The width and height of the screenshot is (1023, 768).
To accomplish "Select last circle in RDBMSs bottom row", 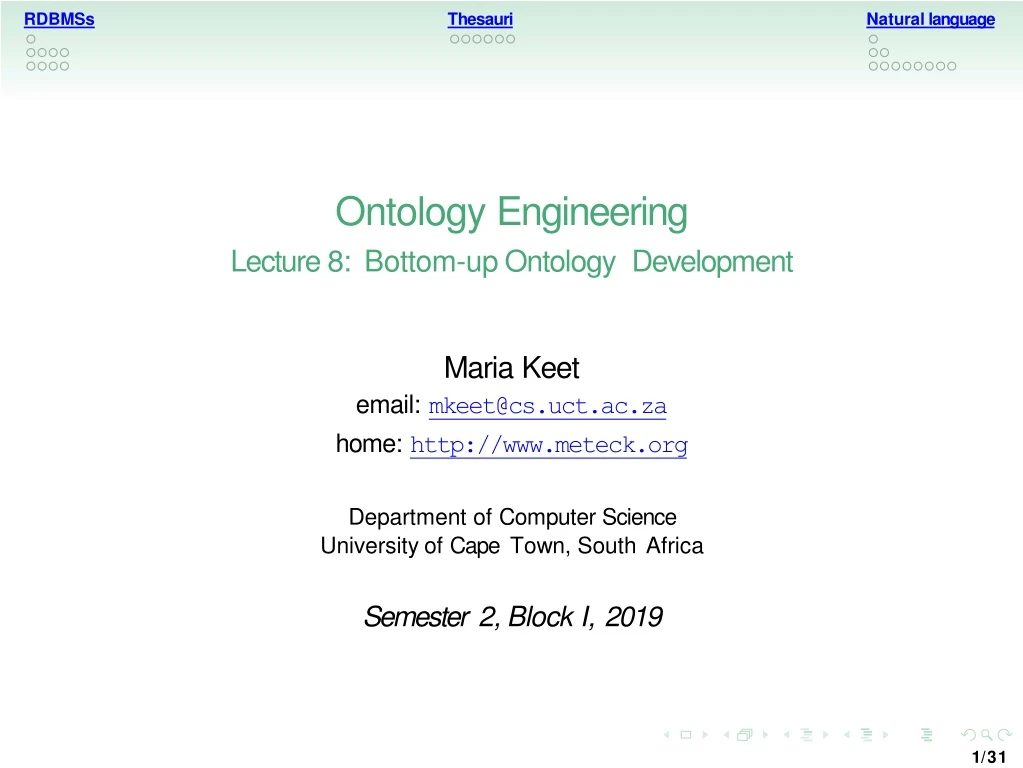I will click(x=64, y=66).
